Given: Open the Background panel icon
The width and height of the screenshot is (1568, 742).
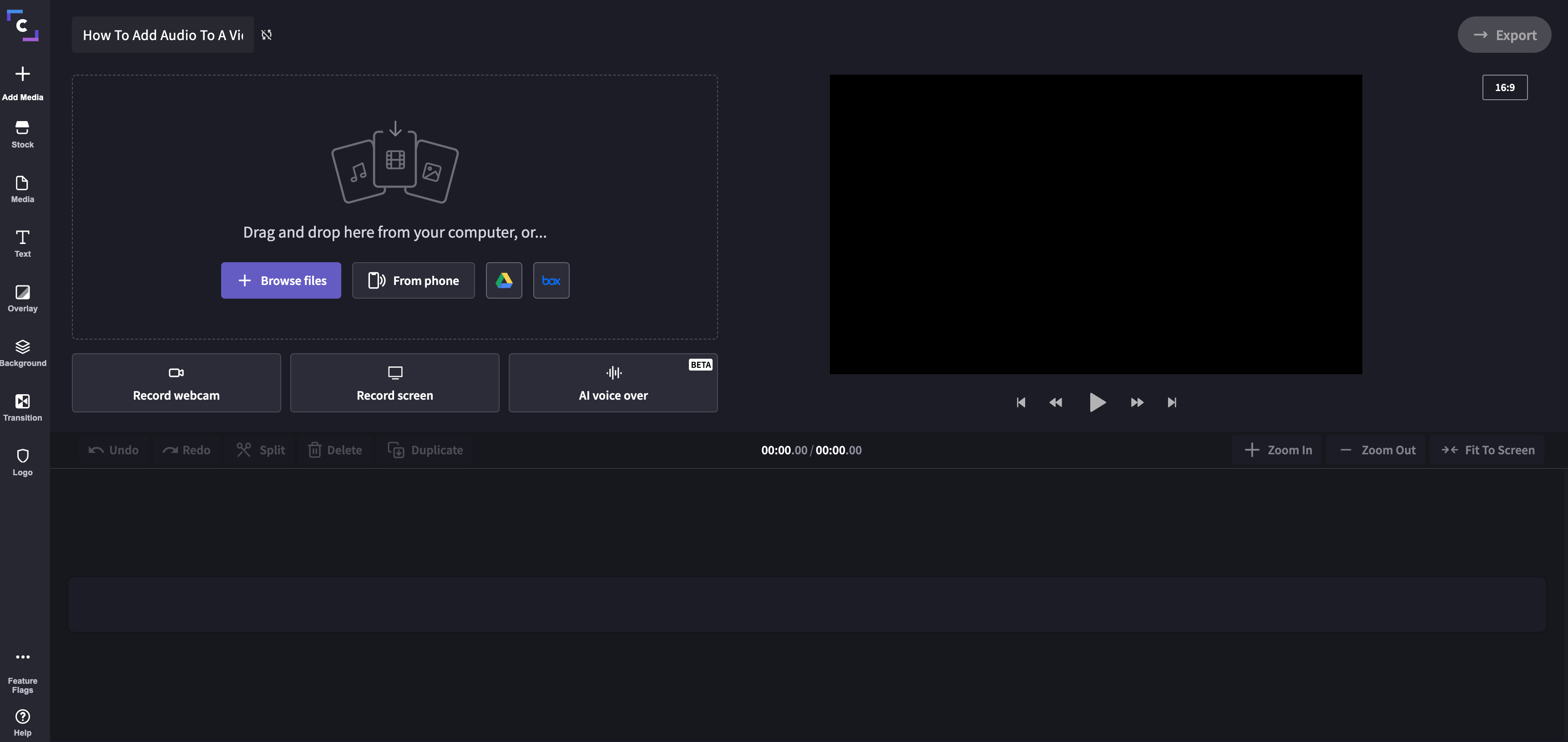Looking at the screenshot, I should click(x=22, y=353).
